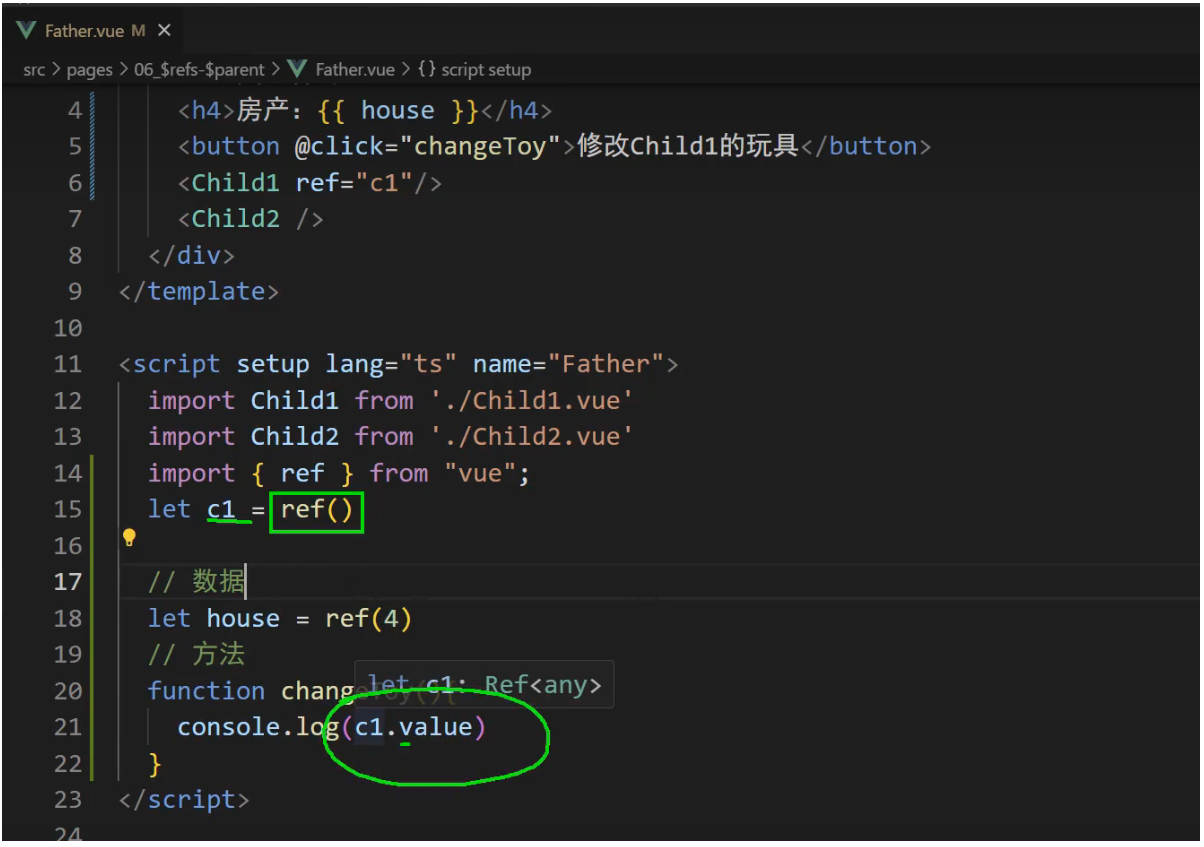Place cursor on 'house' in h4 line

(x=397, y=110)
